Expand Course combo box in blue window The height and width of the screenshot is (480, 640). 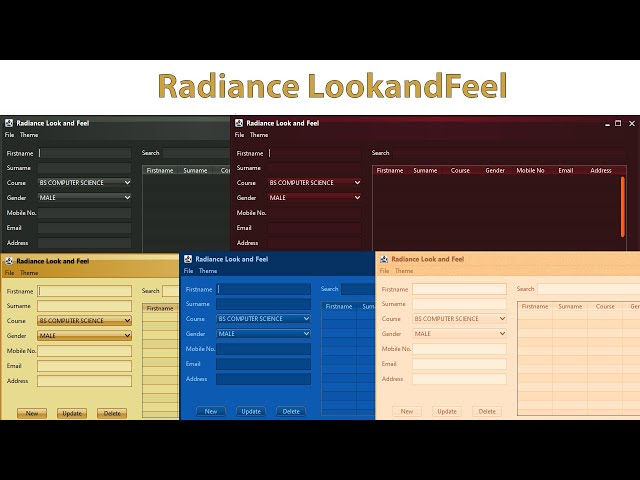(263, 318)
